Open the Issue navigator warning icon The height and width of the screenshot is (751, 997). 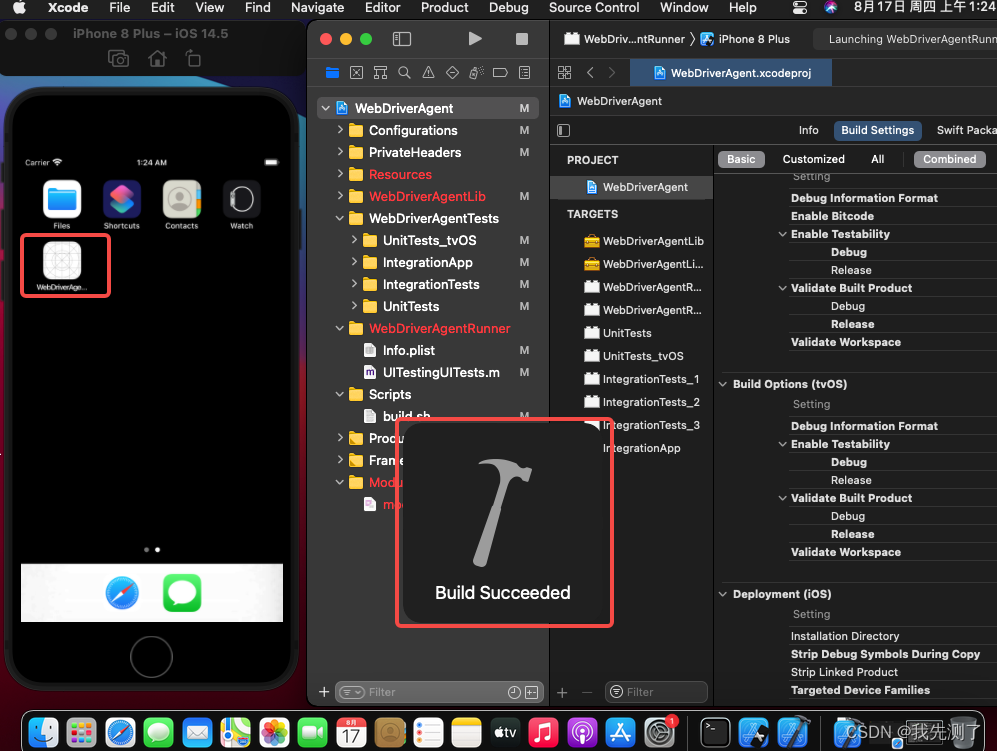pyautogui.click(x=429, y=72)
